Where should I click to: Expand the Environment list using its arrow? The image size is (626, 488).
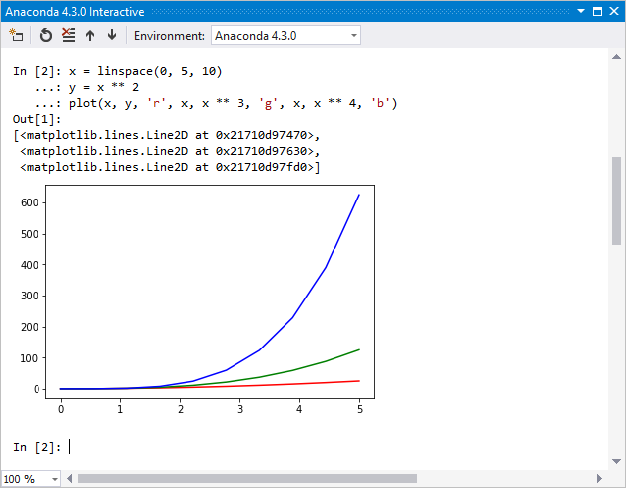click(x=354, y=35)
